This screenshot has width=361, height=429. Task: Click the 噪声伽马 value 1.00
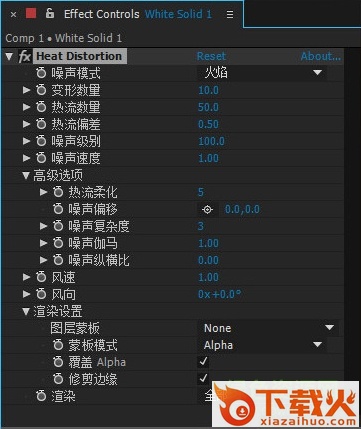click(209, 243)
